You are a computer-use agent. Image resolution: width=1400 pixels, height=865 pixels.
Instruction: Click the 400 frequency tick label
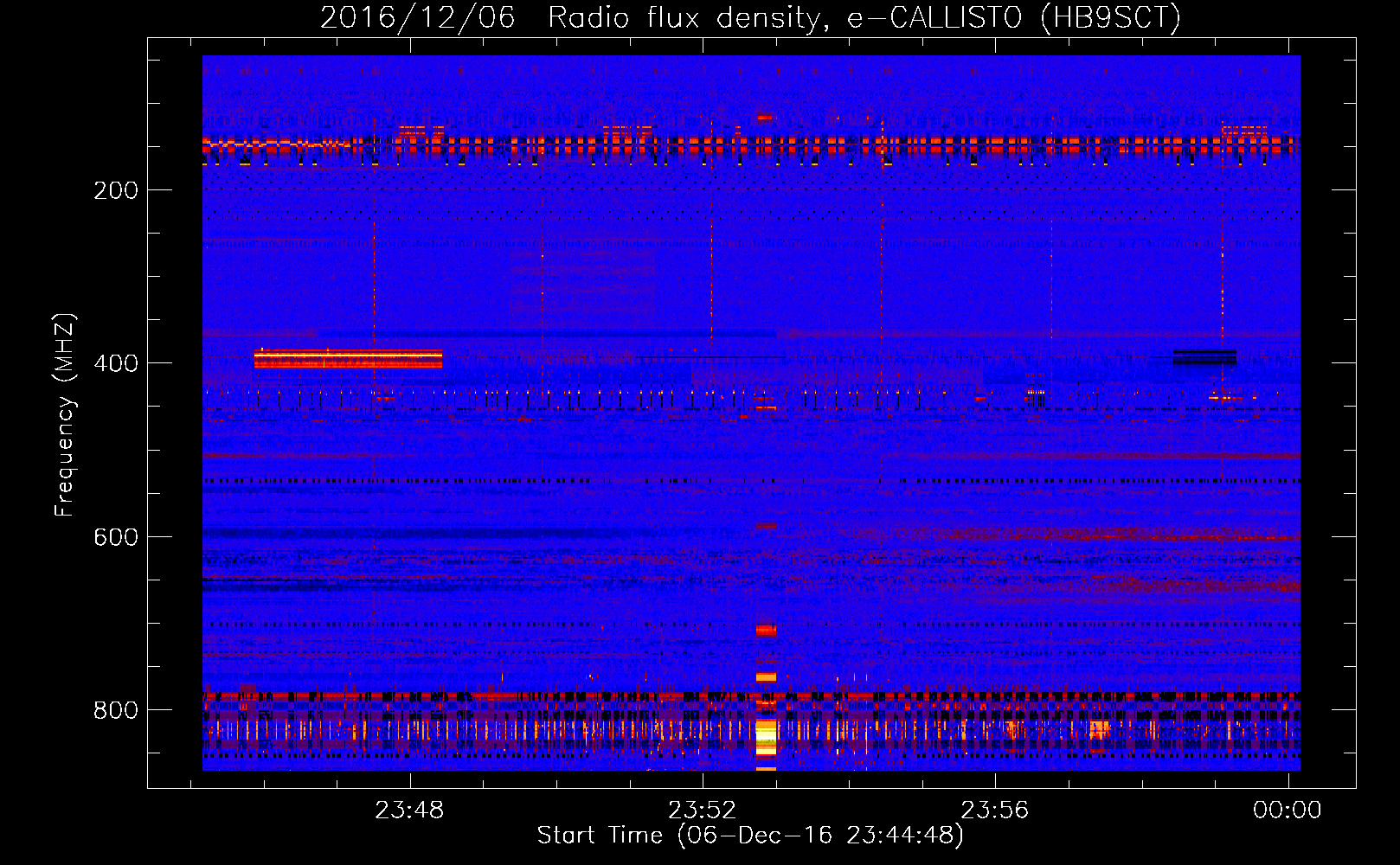click(x=116, y=363)
